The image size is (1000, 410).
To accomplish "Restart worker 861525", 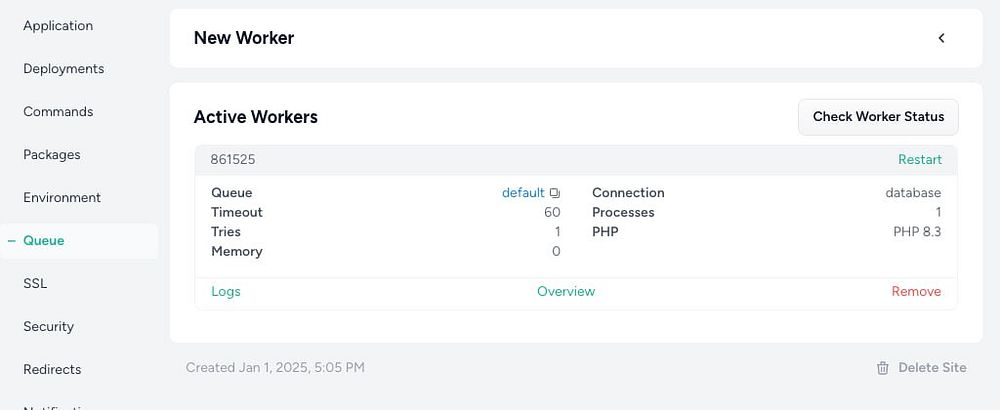I will coord(920,160).
